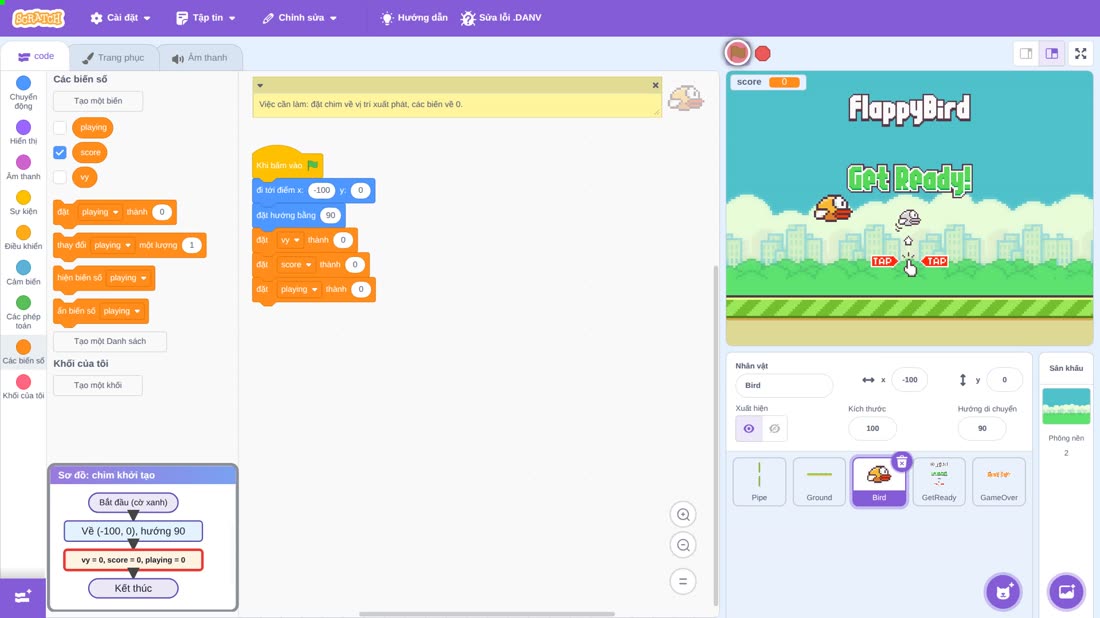The height and width of the screenshot is (618, 1100).
Task: Expand variable dropdown in 'đặt playing thành' block
Action: pos(116,212)
